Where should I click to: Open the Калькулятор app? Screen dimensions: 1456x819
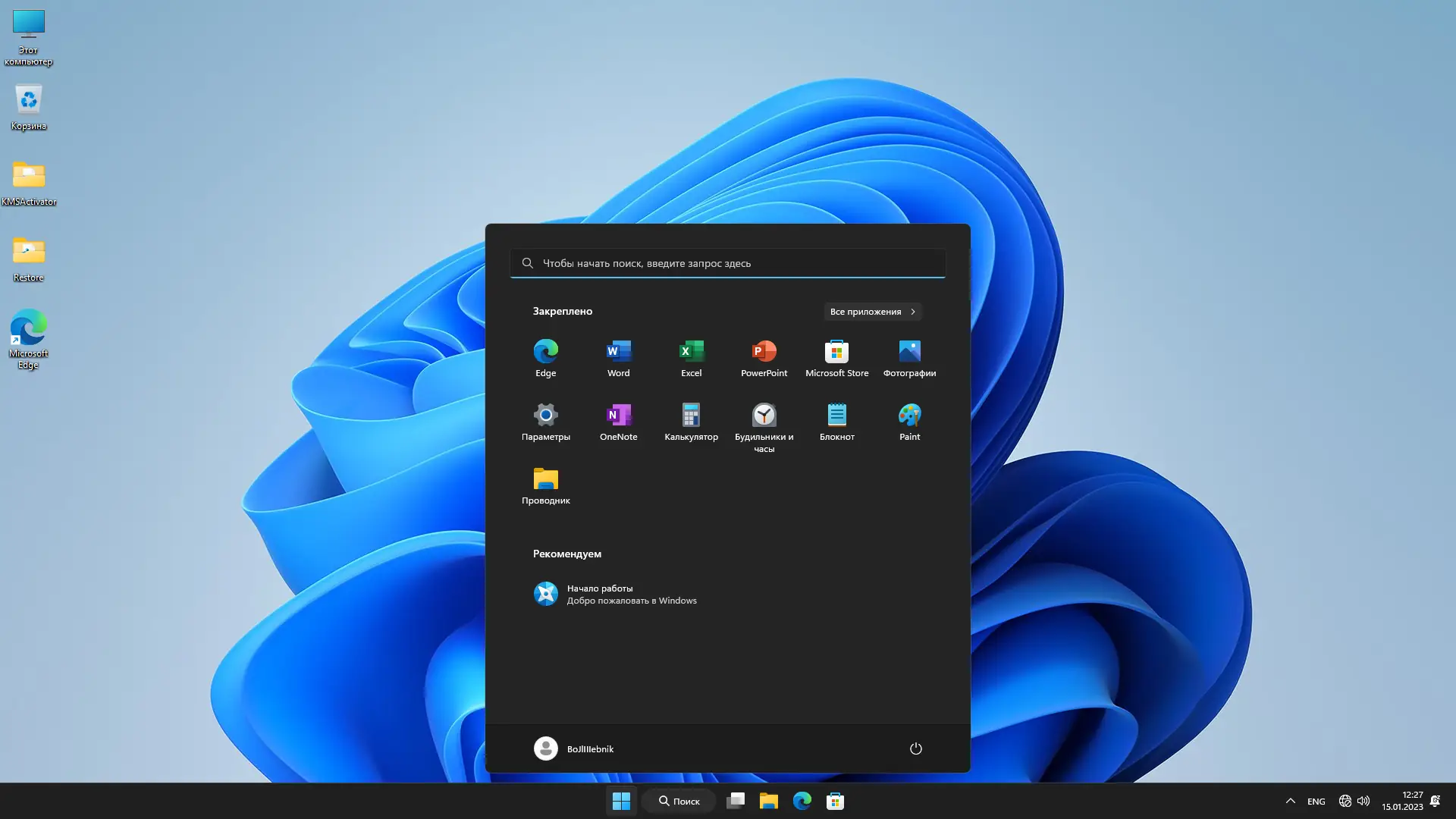pos(691,422)
